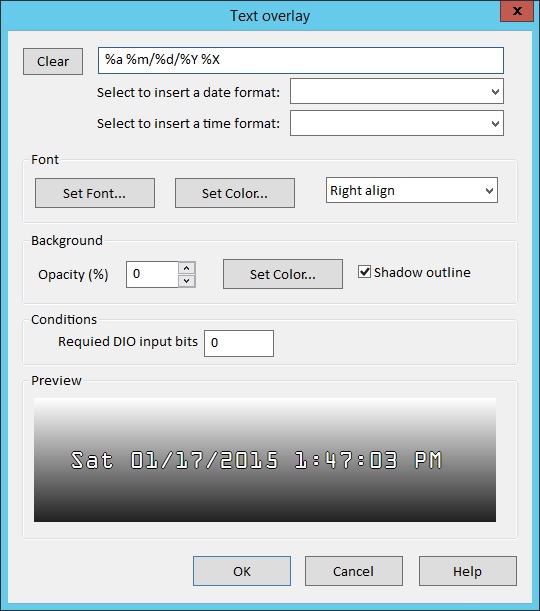Open Help for text overlay
This screenshot has width=540, height=611.
point(468,571)
